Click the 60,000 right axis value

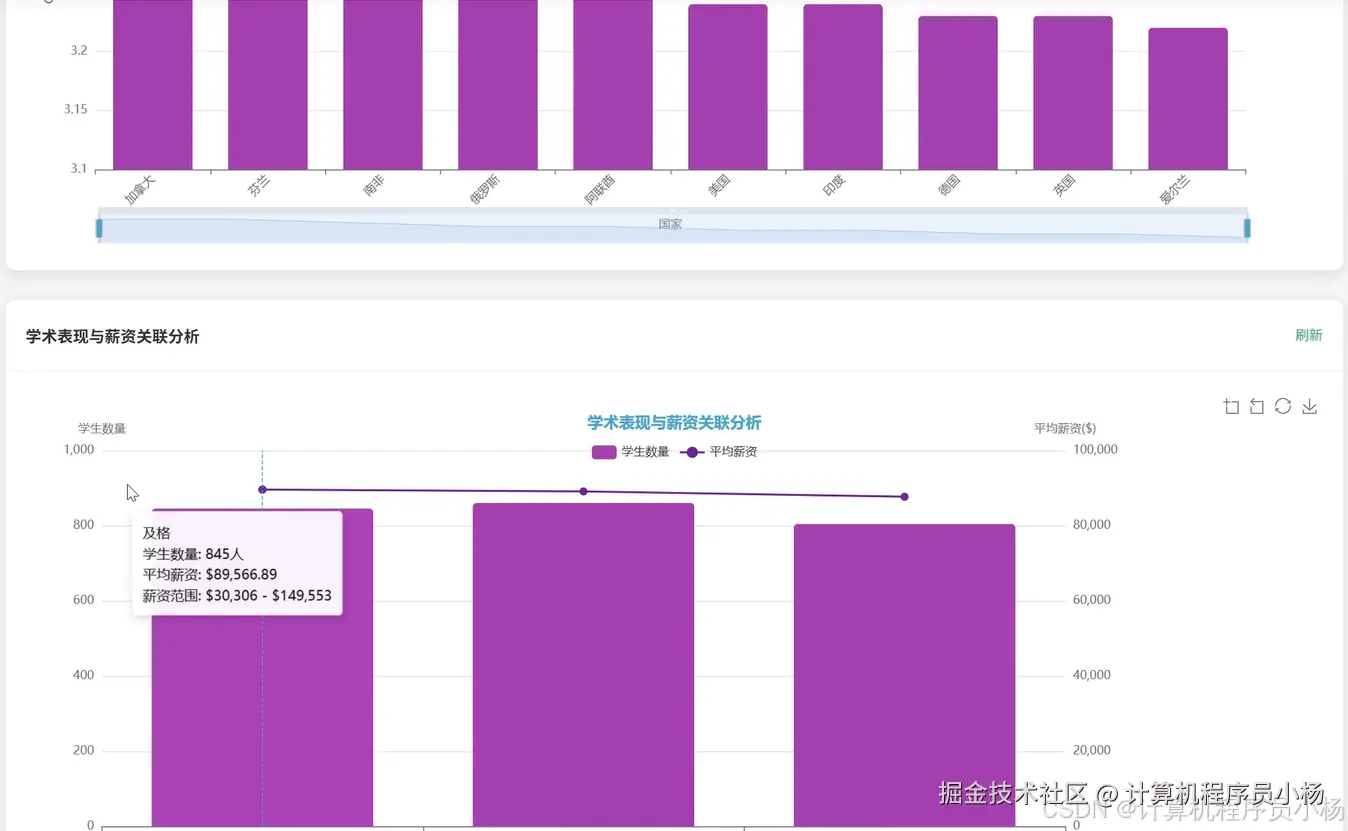[x=1092, y=600]
